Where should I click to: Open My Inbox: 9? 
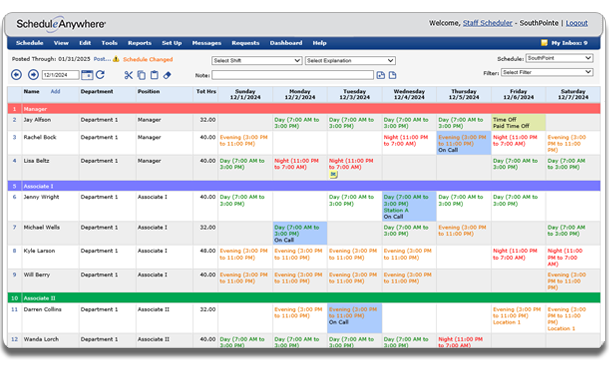(x=569, y=43)
